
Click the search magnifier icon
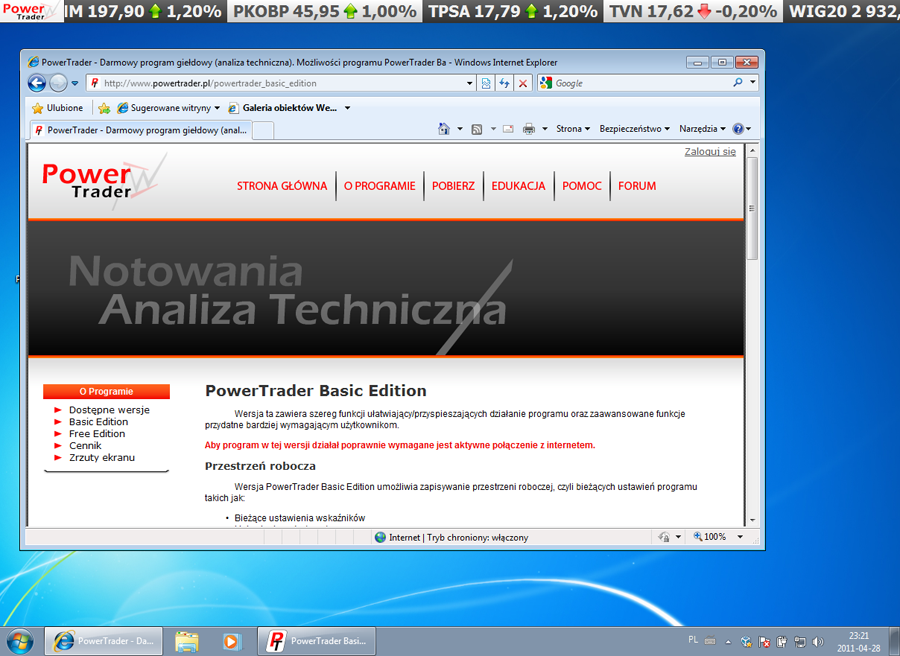click(x=738, y=83)
